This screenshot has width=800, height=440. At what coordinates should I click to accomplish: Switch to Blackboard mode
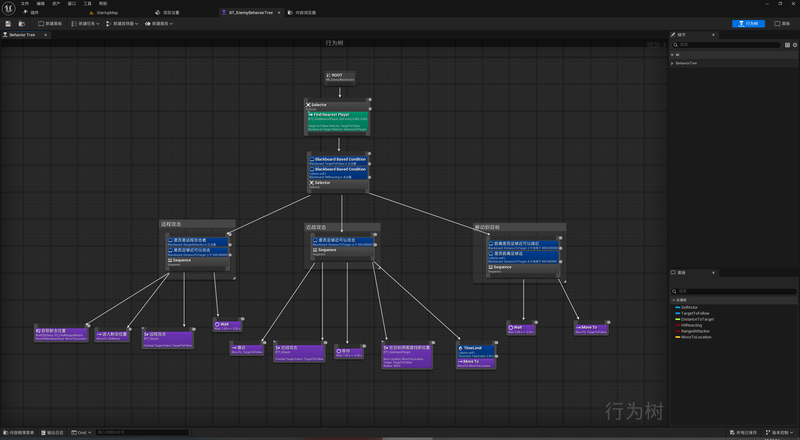click(x=781, y=23)
